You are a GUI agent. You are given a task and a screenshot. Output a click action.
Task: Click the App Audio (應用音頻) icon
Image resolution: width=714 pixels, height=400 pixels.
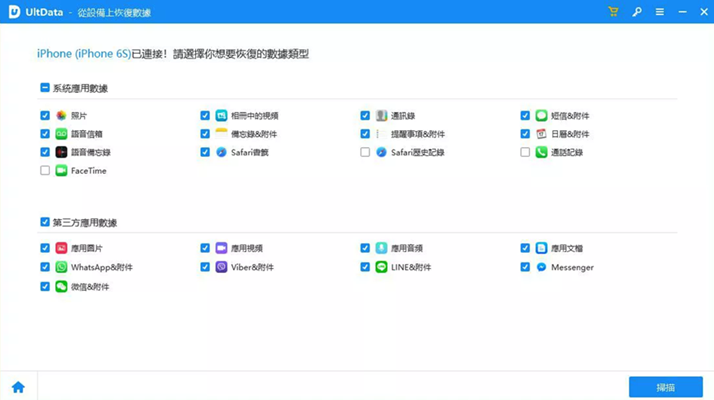381,248
